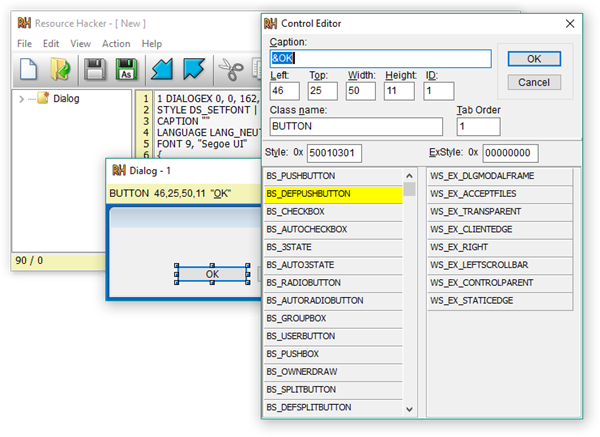This screenshot has width=600, height=437.
Task: Toggle BS_OWNERDRAW style
Action: tap(333, 372)
